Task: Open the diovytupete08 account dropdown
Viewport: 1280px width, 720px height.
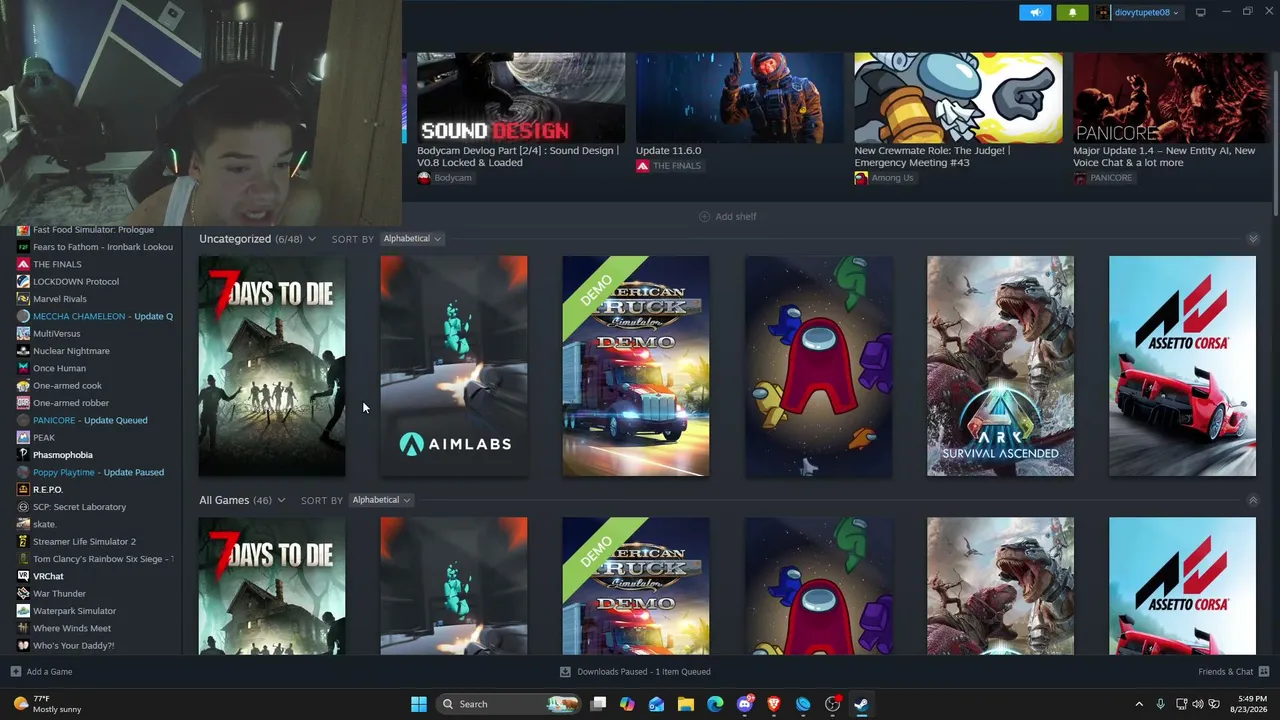Action: 1138,12
